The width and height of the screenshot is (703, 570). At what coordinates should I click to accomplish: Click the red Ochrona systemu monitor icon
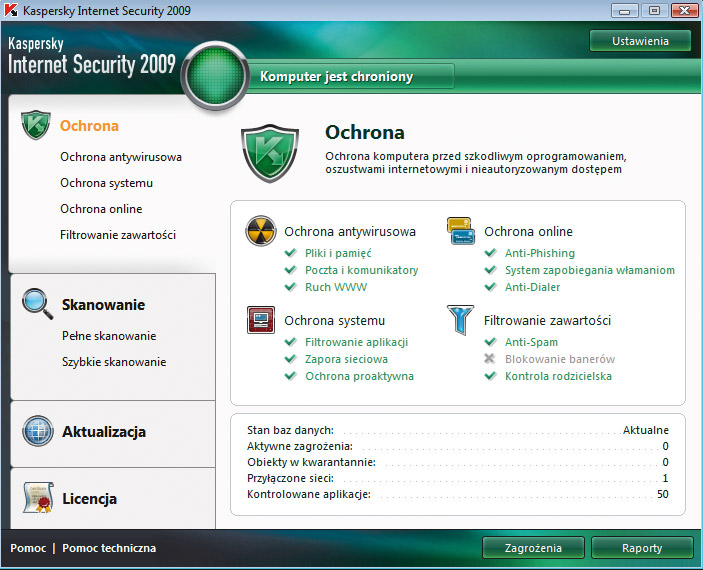[x=261, y=320]
